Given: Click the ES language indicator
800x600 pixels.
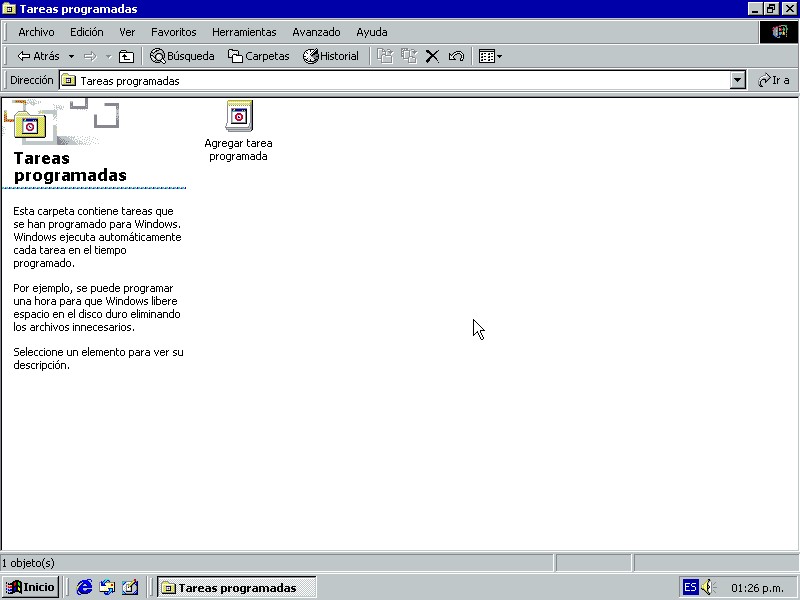Looking at the screenshot, I should 690,587.
